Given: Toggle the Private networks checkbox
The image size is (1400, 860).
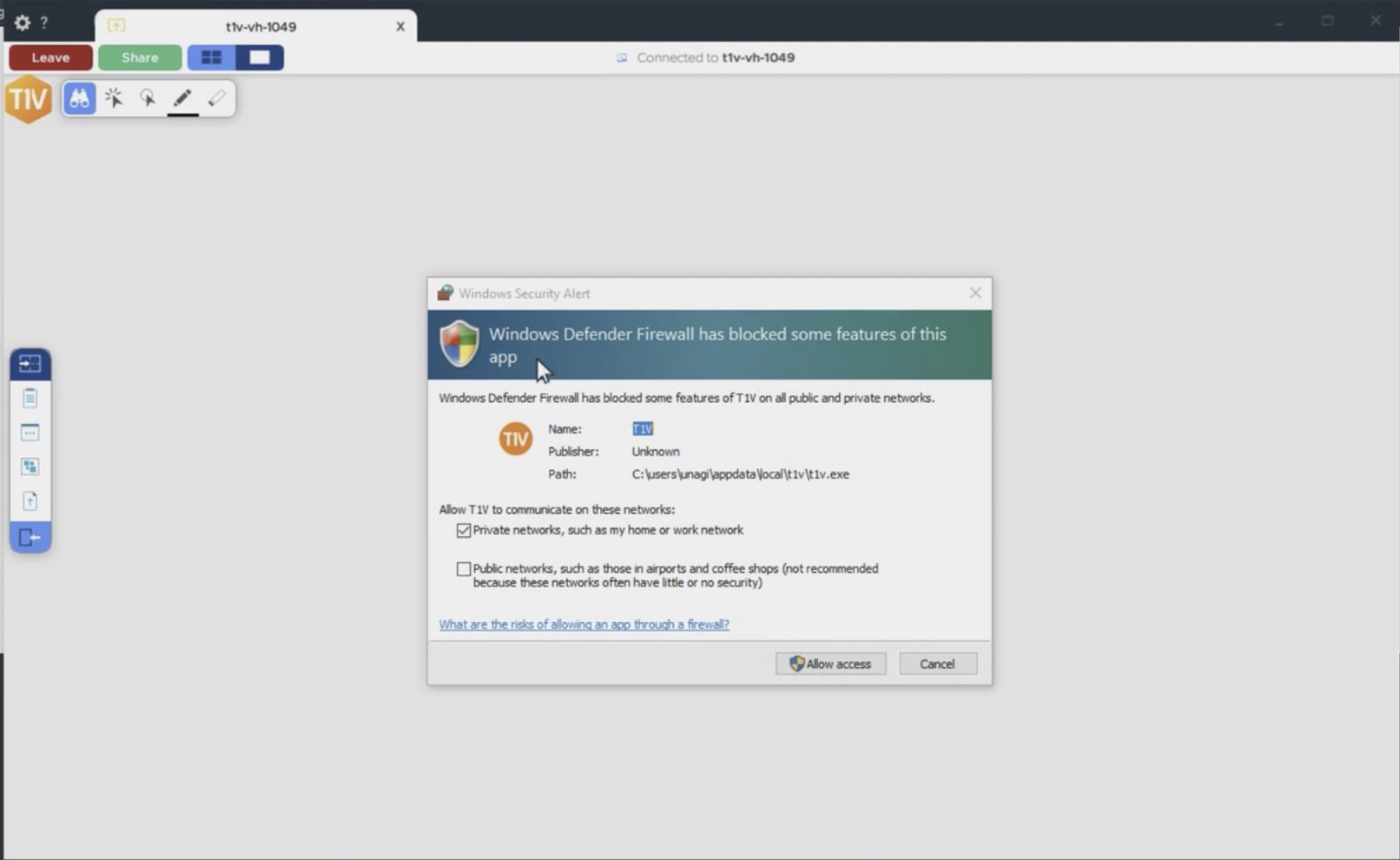Looking at the screenshot, I should (x=464, y=530).
